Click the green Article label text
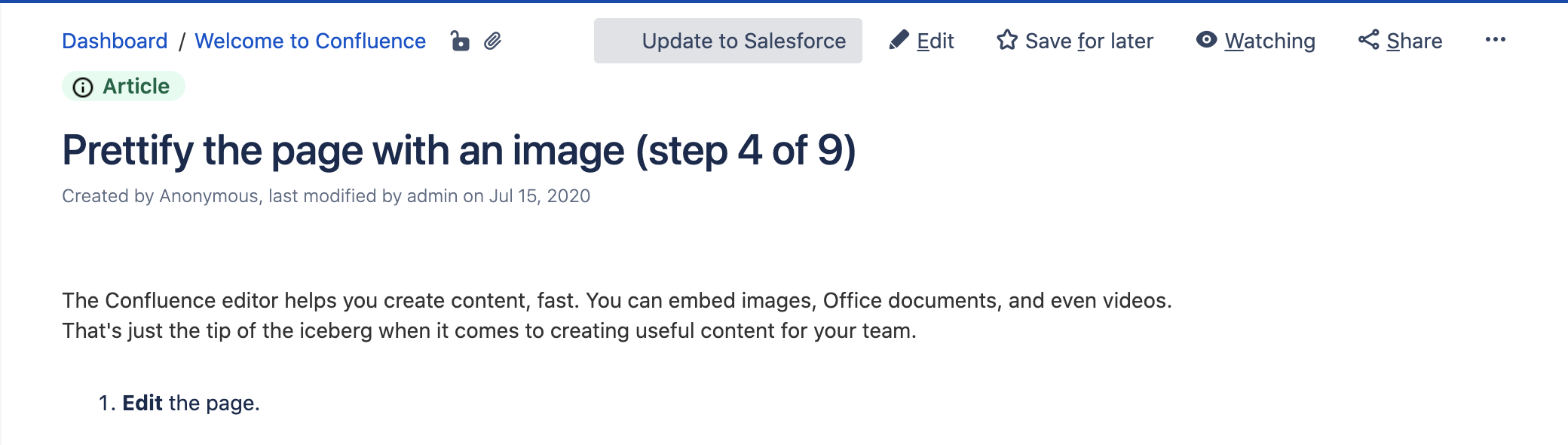The height and width of the screenshot is (445, 1568). pyautogui.click(x=136, y=87)
